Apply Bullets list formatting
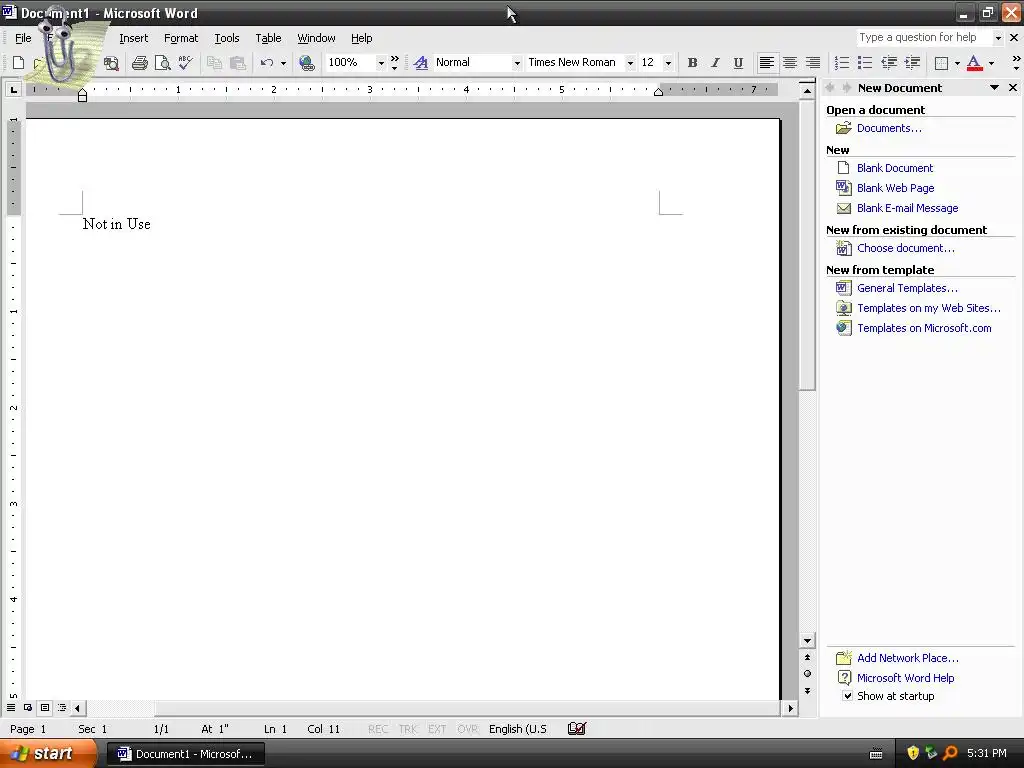 click(x=865, y=63)
